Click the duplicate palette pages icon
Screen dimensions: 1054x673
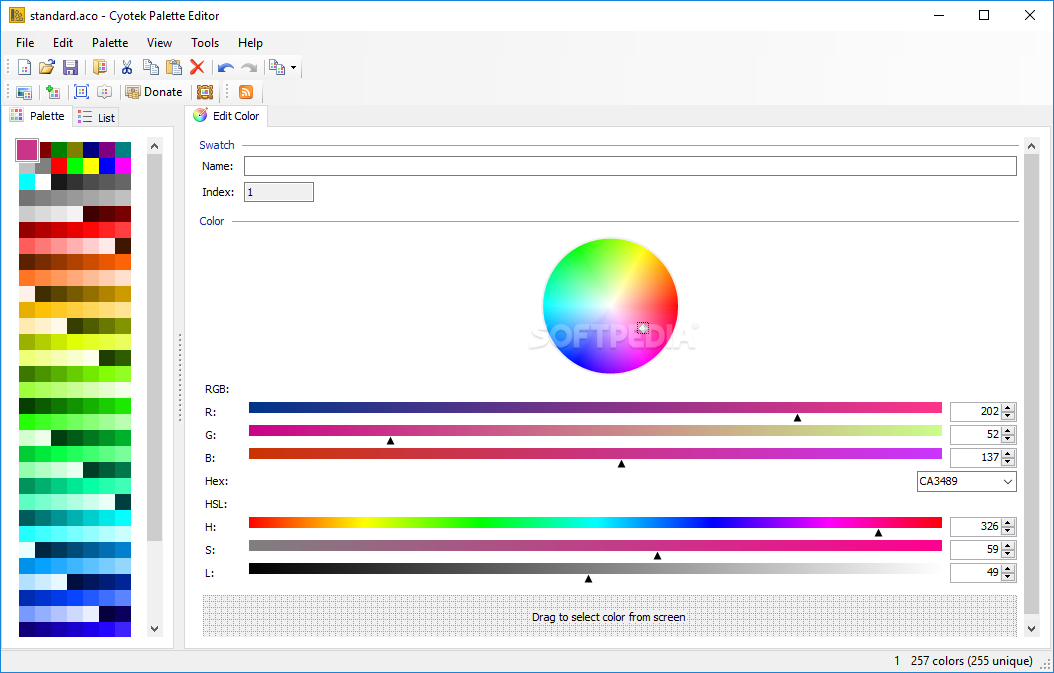pos(277,67)
